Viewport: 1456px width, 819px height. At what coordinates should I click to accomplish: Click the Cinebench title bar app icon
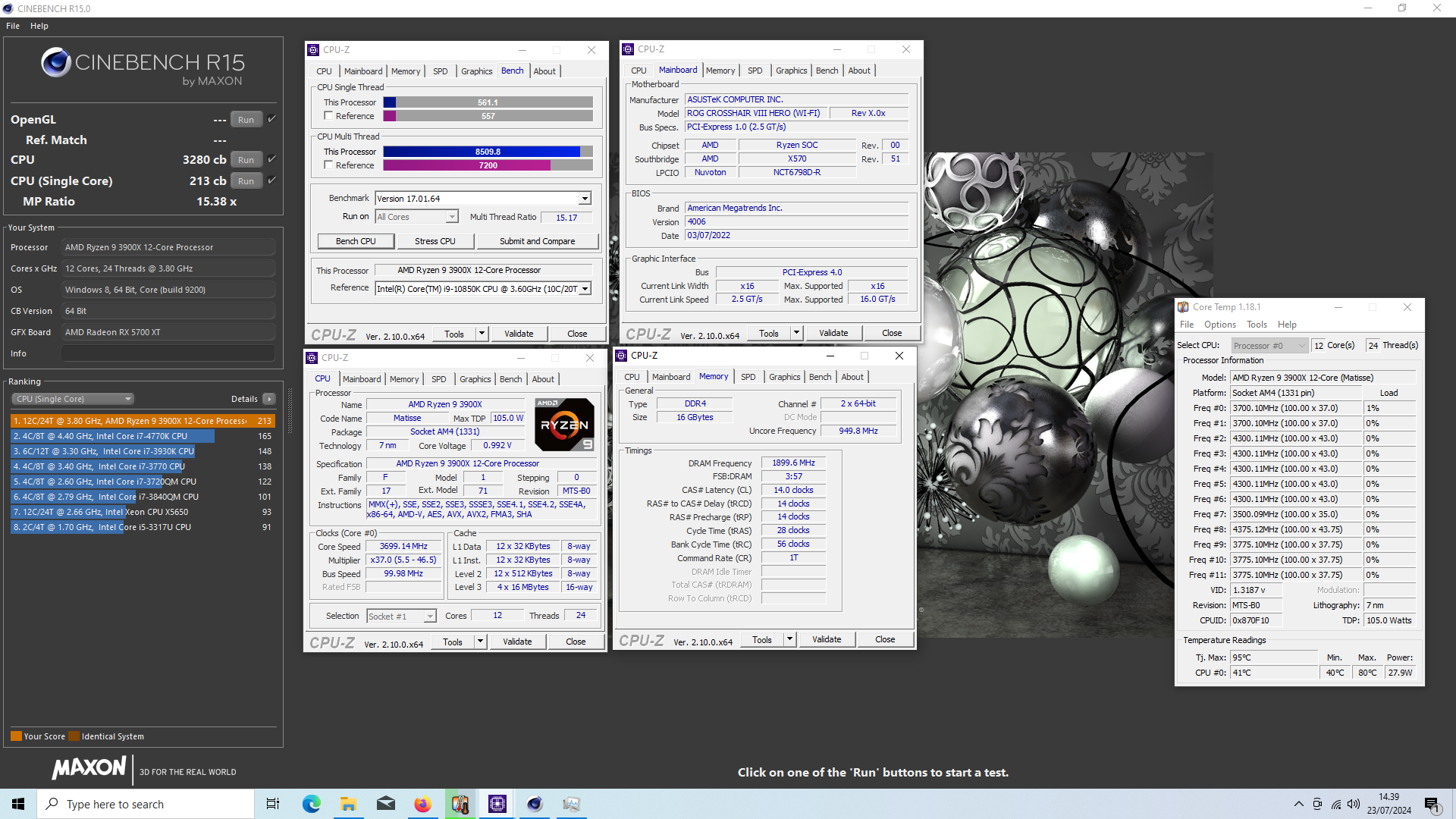pyautogui.click(x=8, y=8)
